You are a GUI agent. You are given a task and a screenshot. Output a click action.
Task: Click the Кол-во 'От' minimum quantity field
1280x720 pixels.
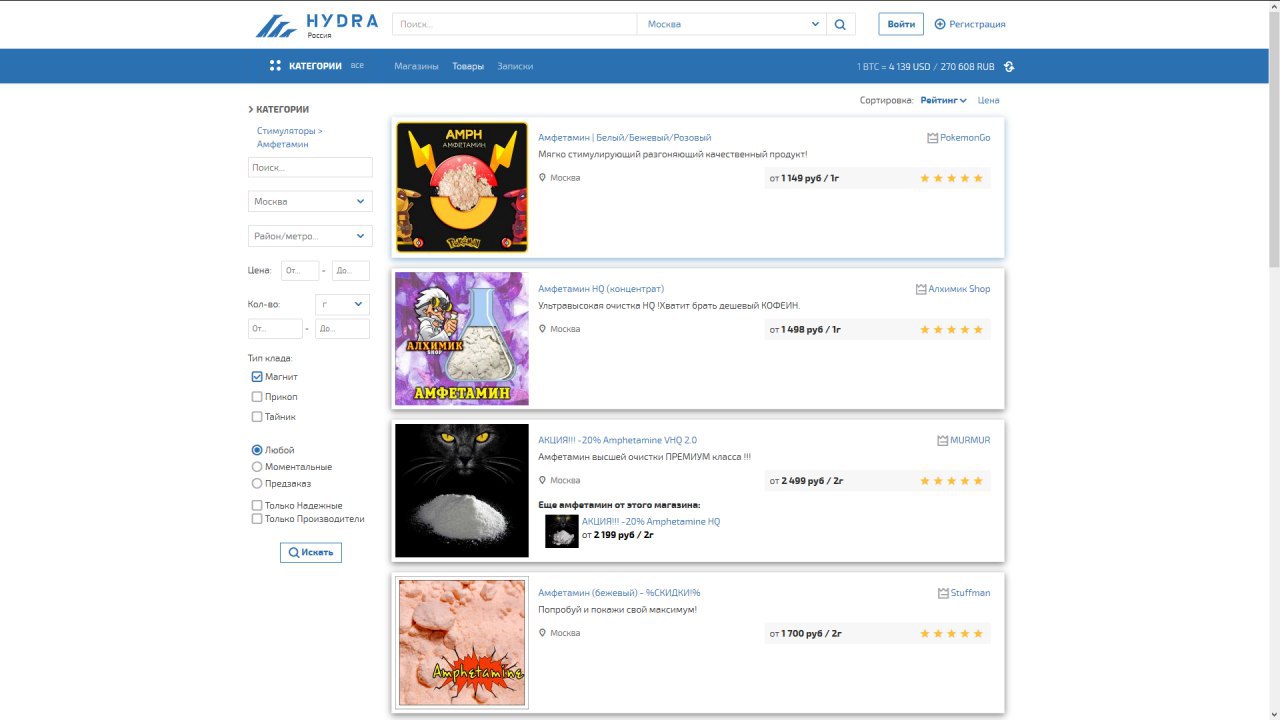point(275,329)
